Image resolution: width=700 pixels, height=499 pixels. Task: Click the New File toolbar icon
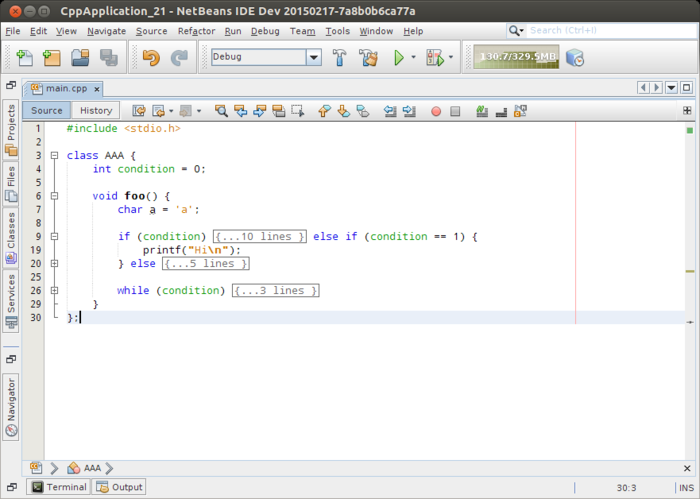tap(24, 58)
